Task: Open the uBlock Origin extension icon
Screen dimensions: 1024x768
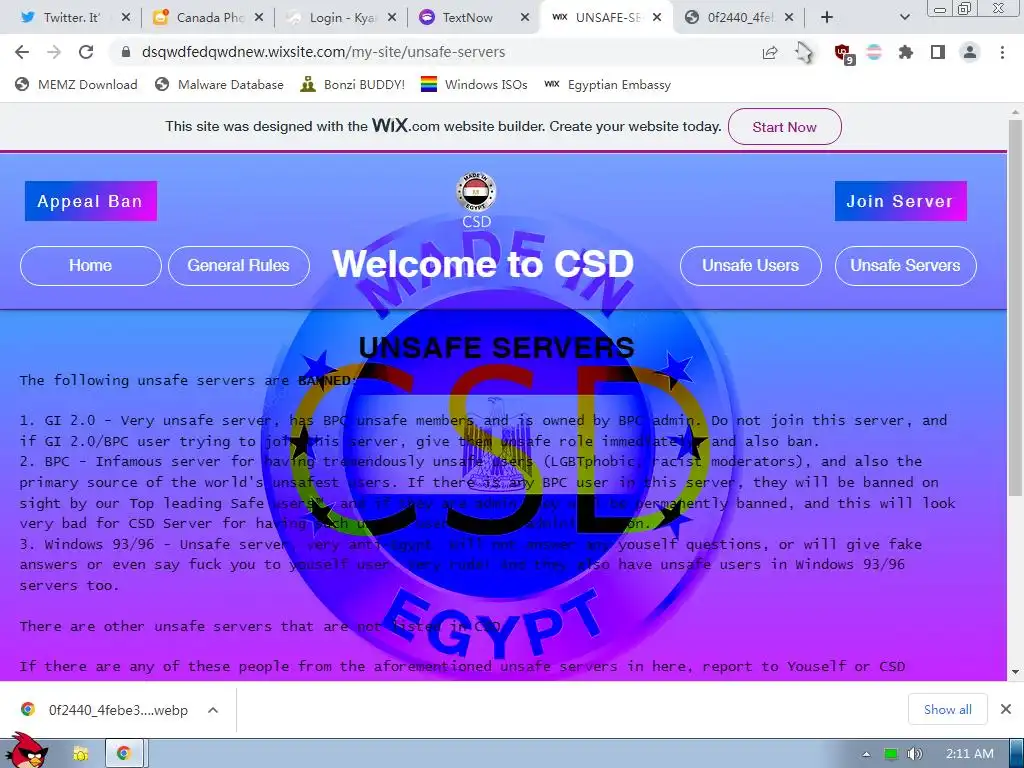Action: coord(843,52)
